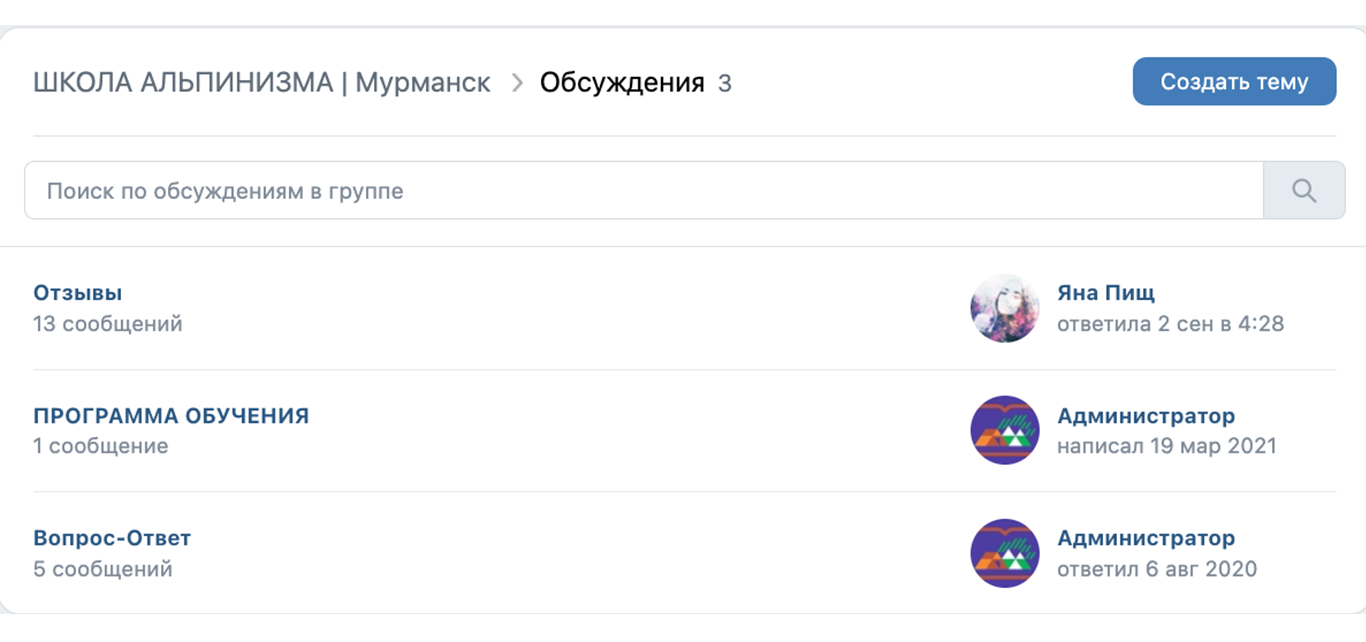Create a new topic with Создать тему
The width and height of the screenshot is (1366, 642).
point(1234,82)
